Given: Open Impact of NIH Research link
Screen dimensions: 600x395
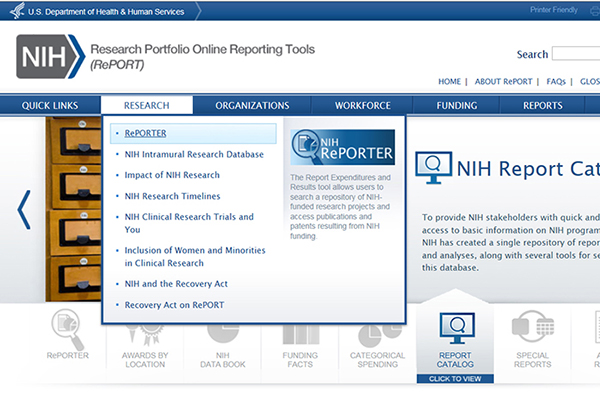Looking at the screenshot, I should [x=172, y=175].
